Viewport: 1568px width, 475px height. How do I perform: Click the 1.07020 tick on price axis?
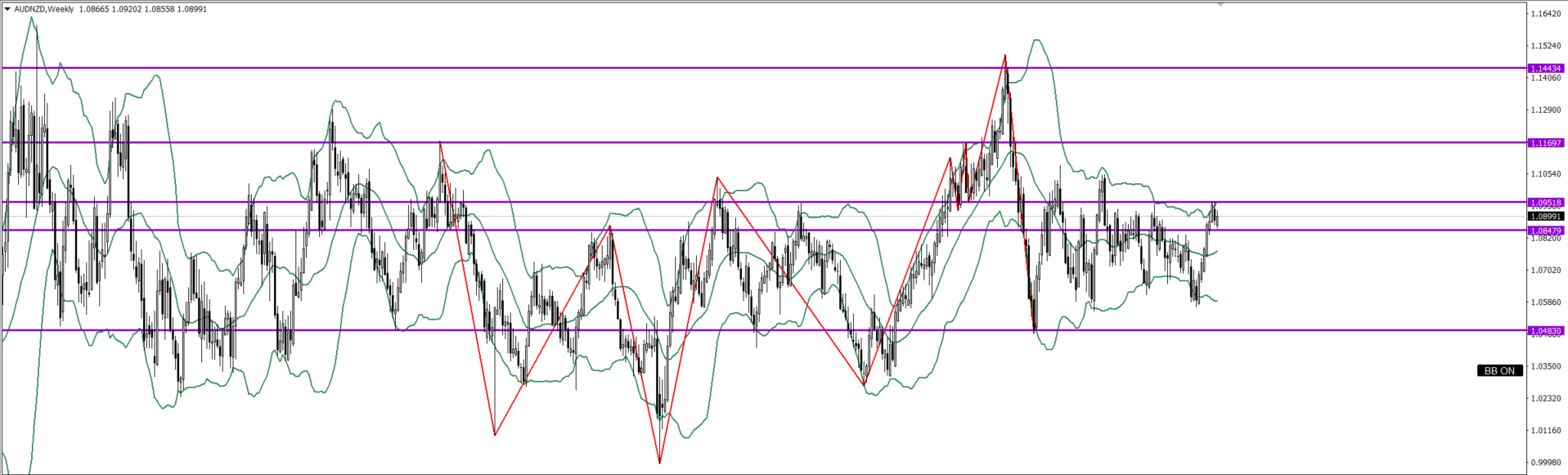pyautogui.click(x=1546, y=270)
